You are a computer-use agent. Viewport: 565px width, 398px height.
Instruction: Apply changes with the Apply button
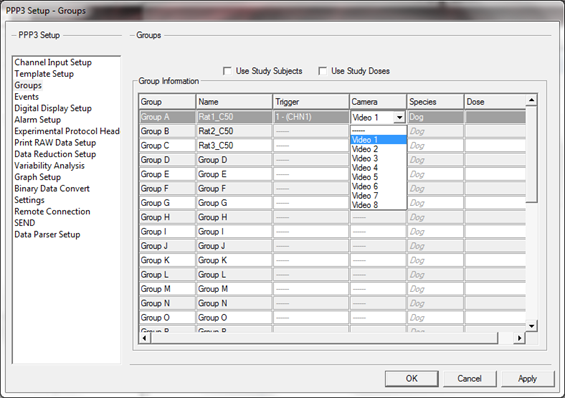tap(528, 379)
